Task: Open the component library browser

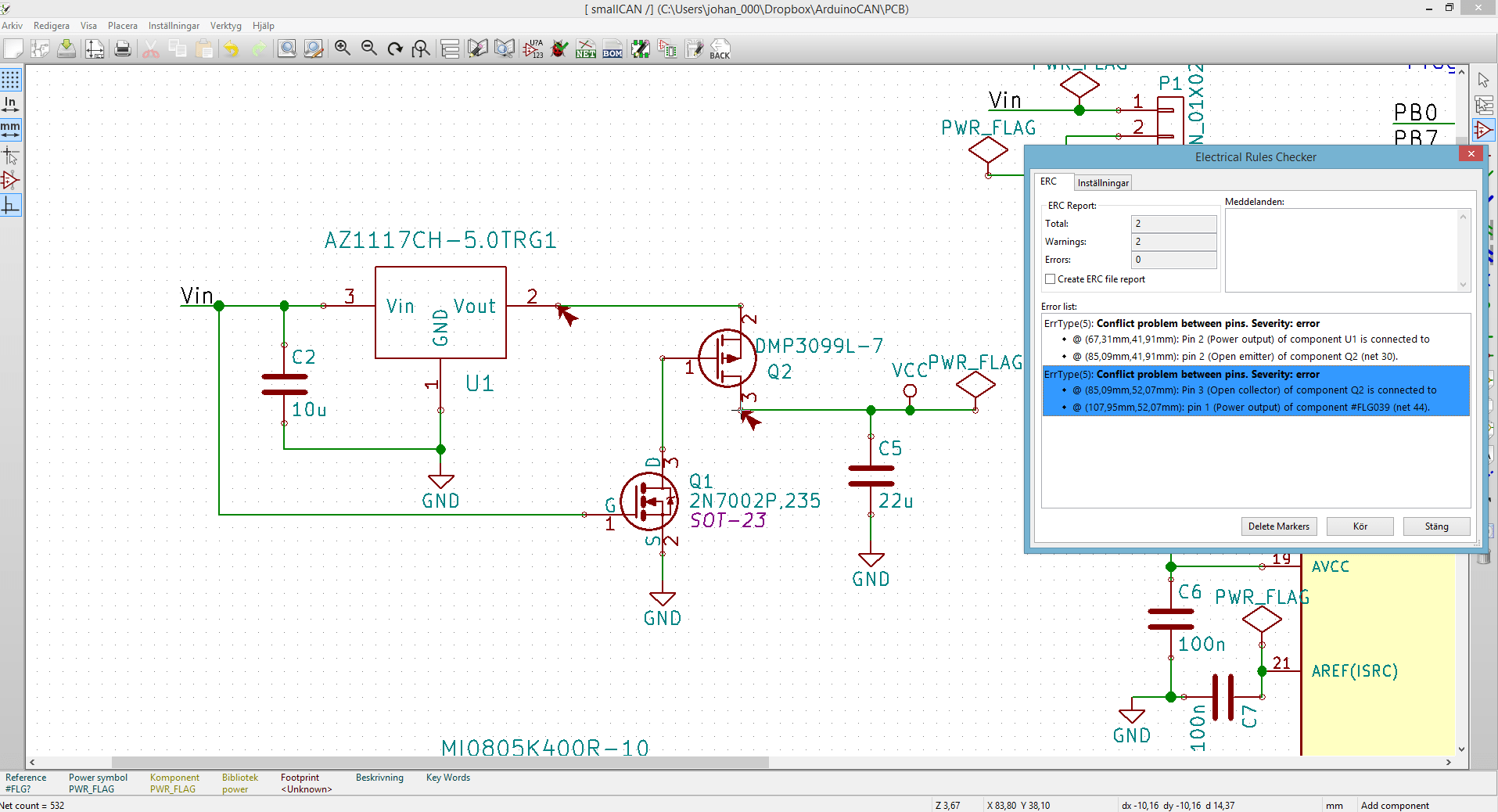Action: (504, 49)
